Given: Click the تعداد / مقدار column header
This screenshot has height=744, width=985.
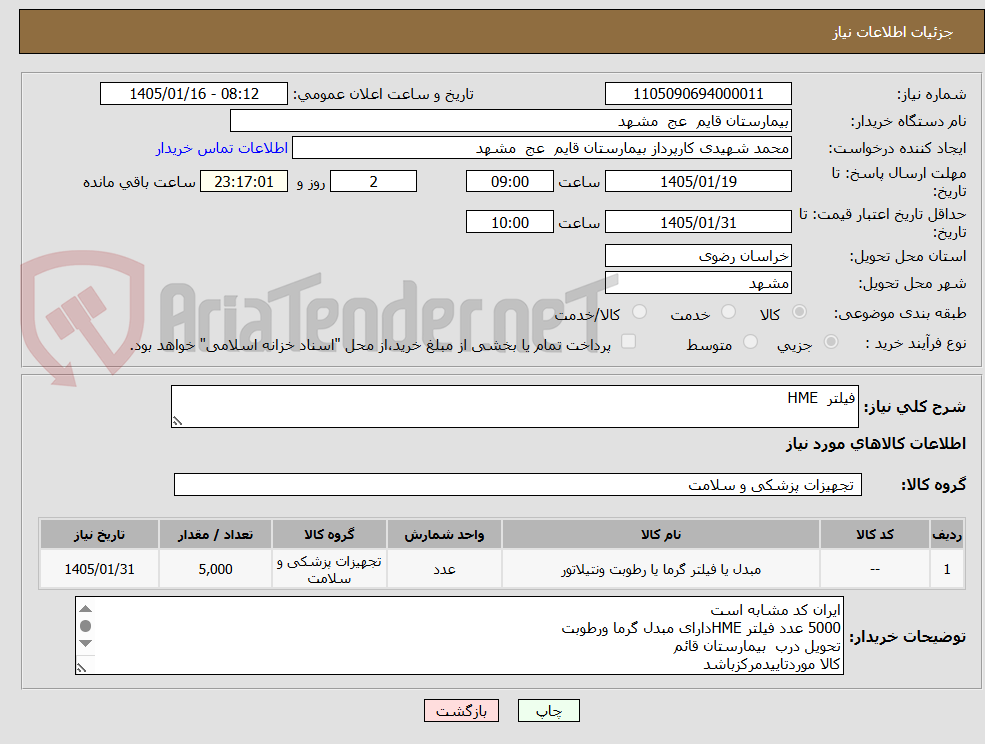Looking at the screenshot, I should [x=215, y=534].
